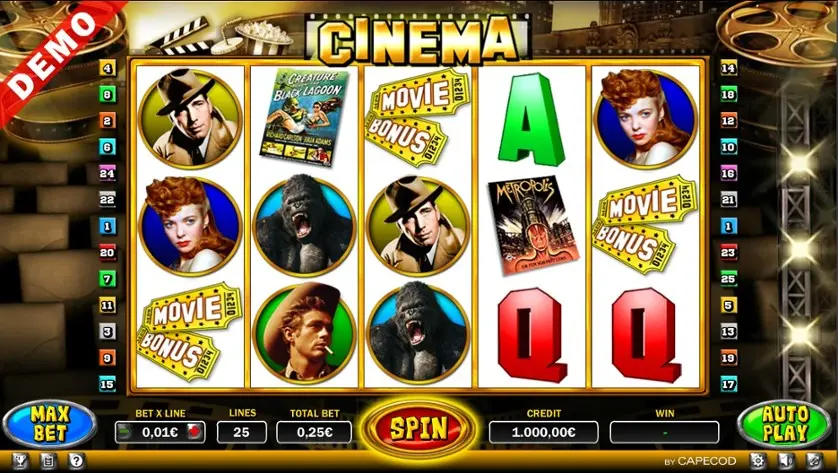
Task: Select payline 23 marker on the right
Action: click(728, 252)
